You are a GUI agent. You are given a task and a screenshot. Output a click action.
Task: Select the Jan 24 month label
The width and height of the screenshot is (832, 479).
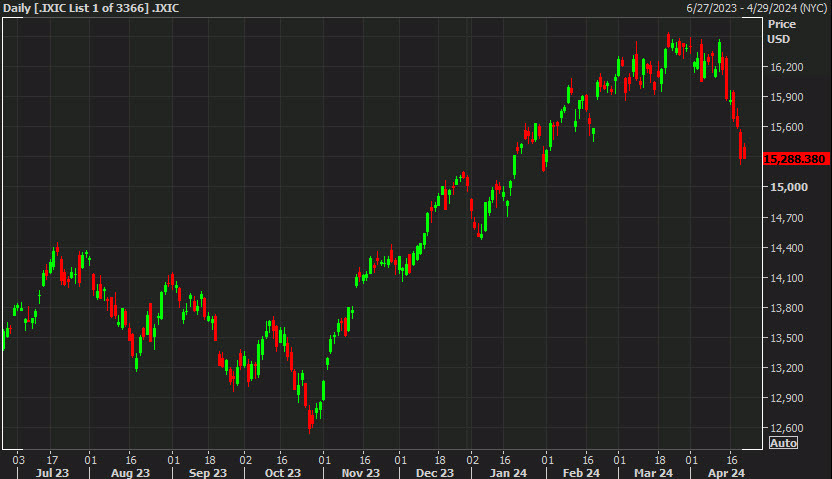(508, 473)
